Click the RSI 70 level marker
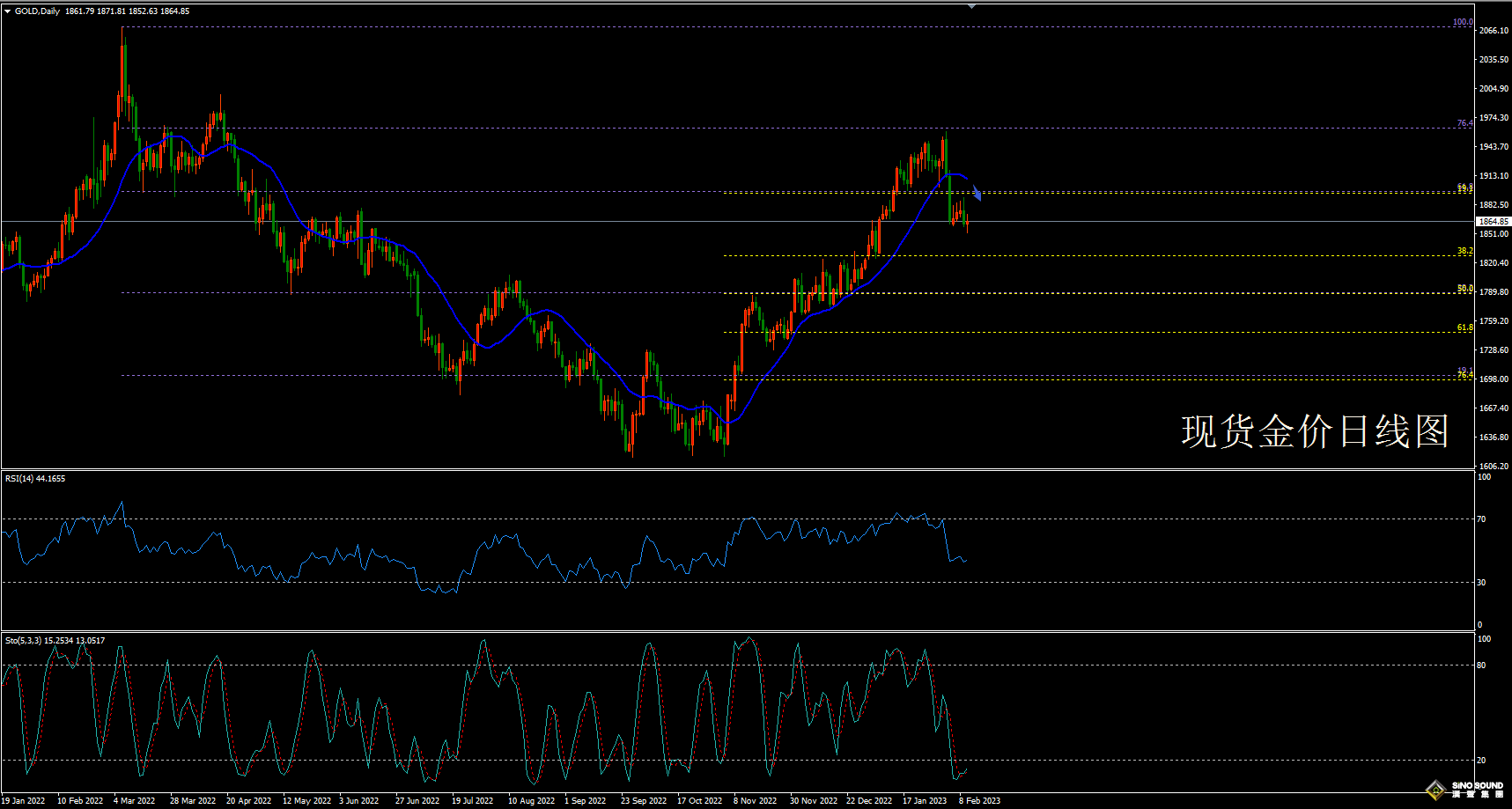The image size is (1512, 809). tap(1481, 519)
